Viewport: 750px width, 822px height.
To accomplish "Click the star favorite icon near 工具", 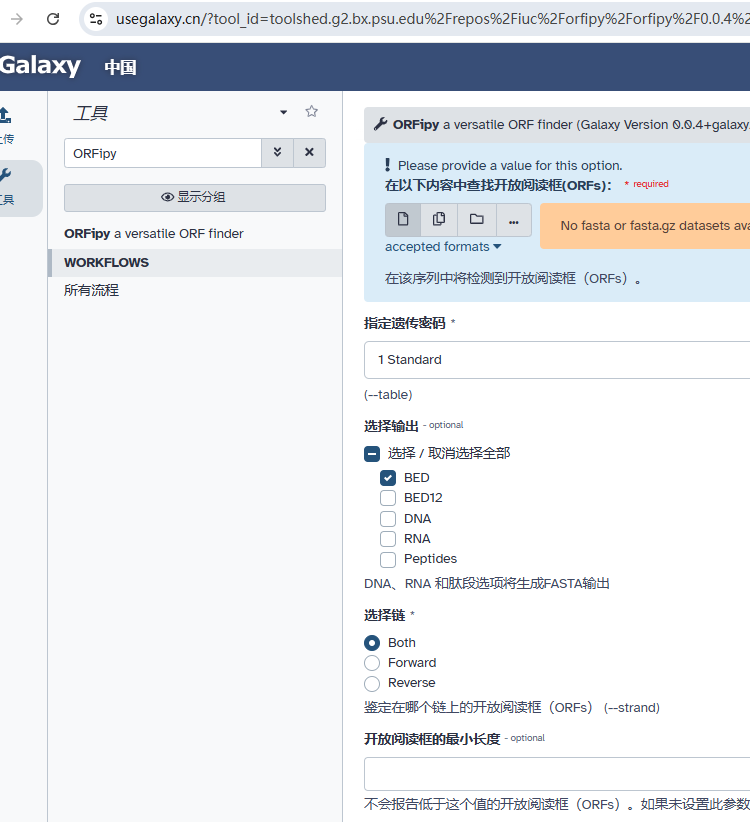I will coord(311,112).
